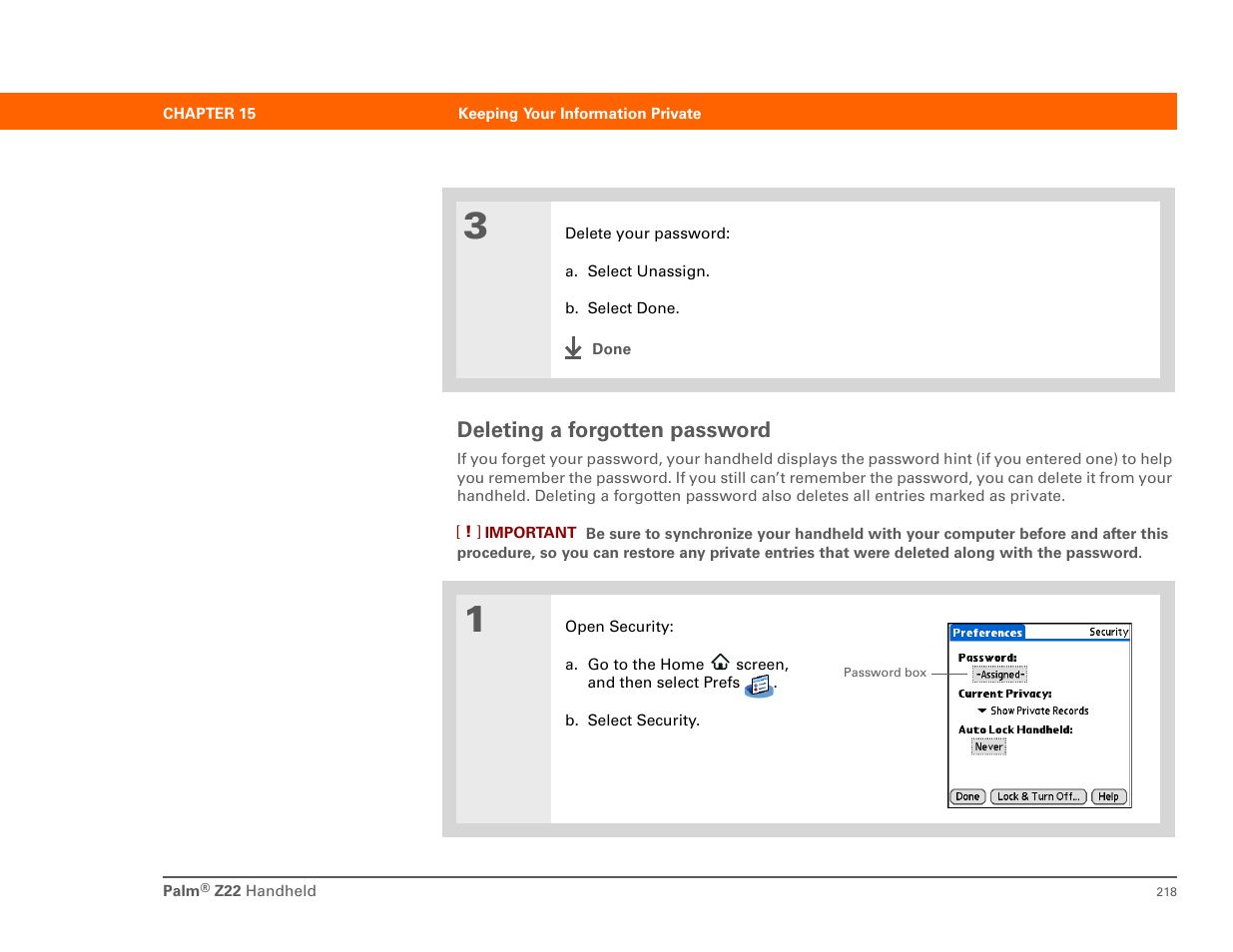Click the Help button in Security

1108,796
